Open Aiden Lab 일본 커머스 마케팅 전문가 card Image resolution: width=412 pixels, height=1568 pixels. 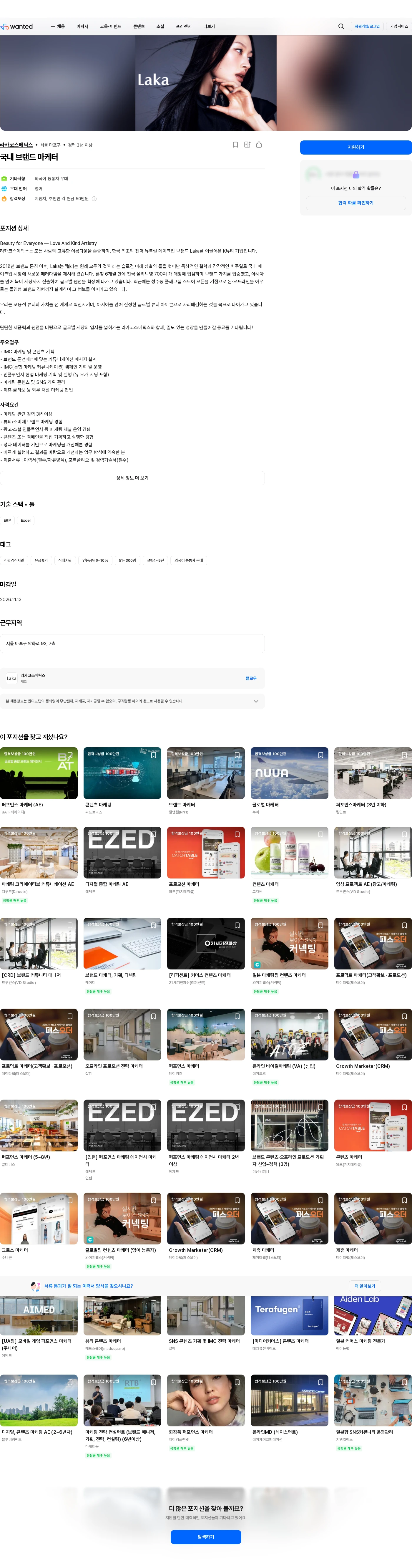click(373, 1324)
